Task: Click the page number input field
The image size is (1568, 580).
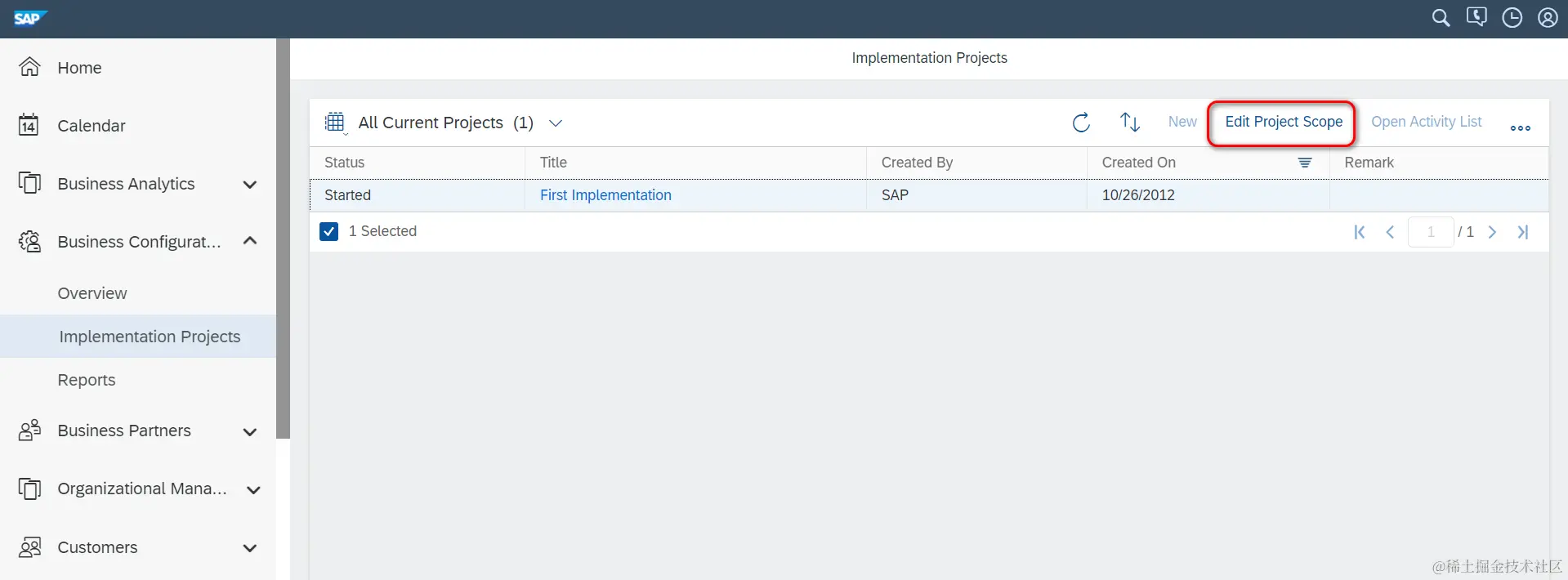Action: click(x=1430, y=232)
